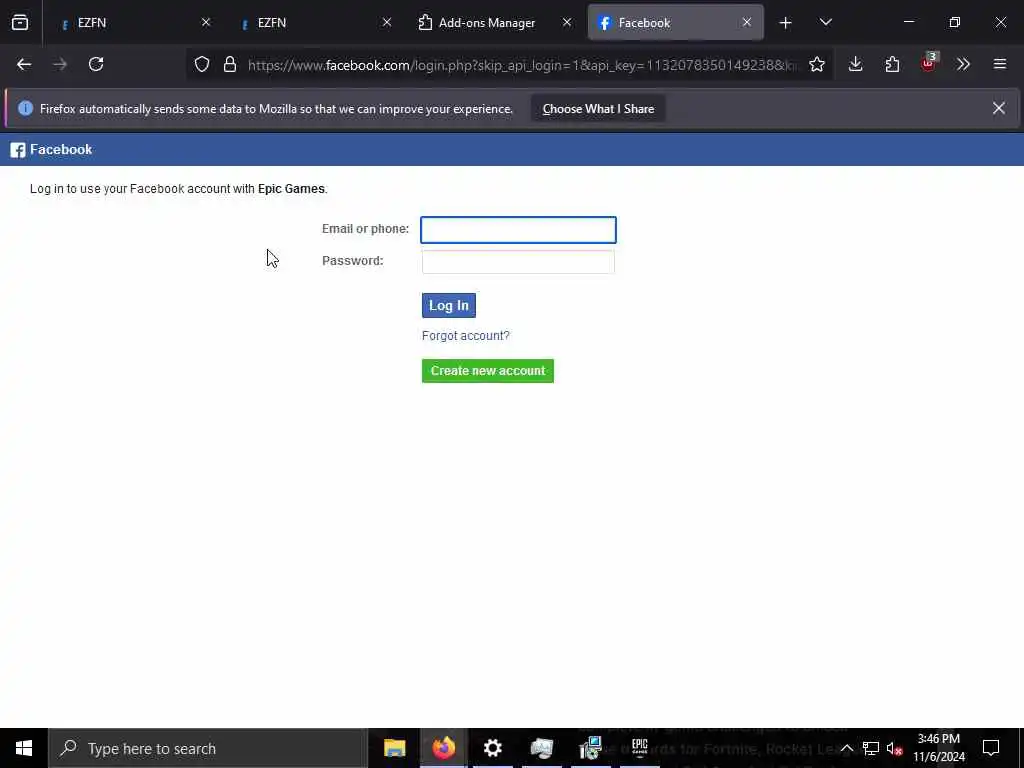The height and width of the screenshot is (768, 1024).
Task: Open the clock showing 3:46 PM
Action: 938,748
